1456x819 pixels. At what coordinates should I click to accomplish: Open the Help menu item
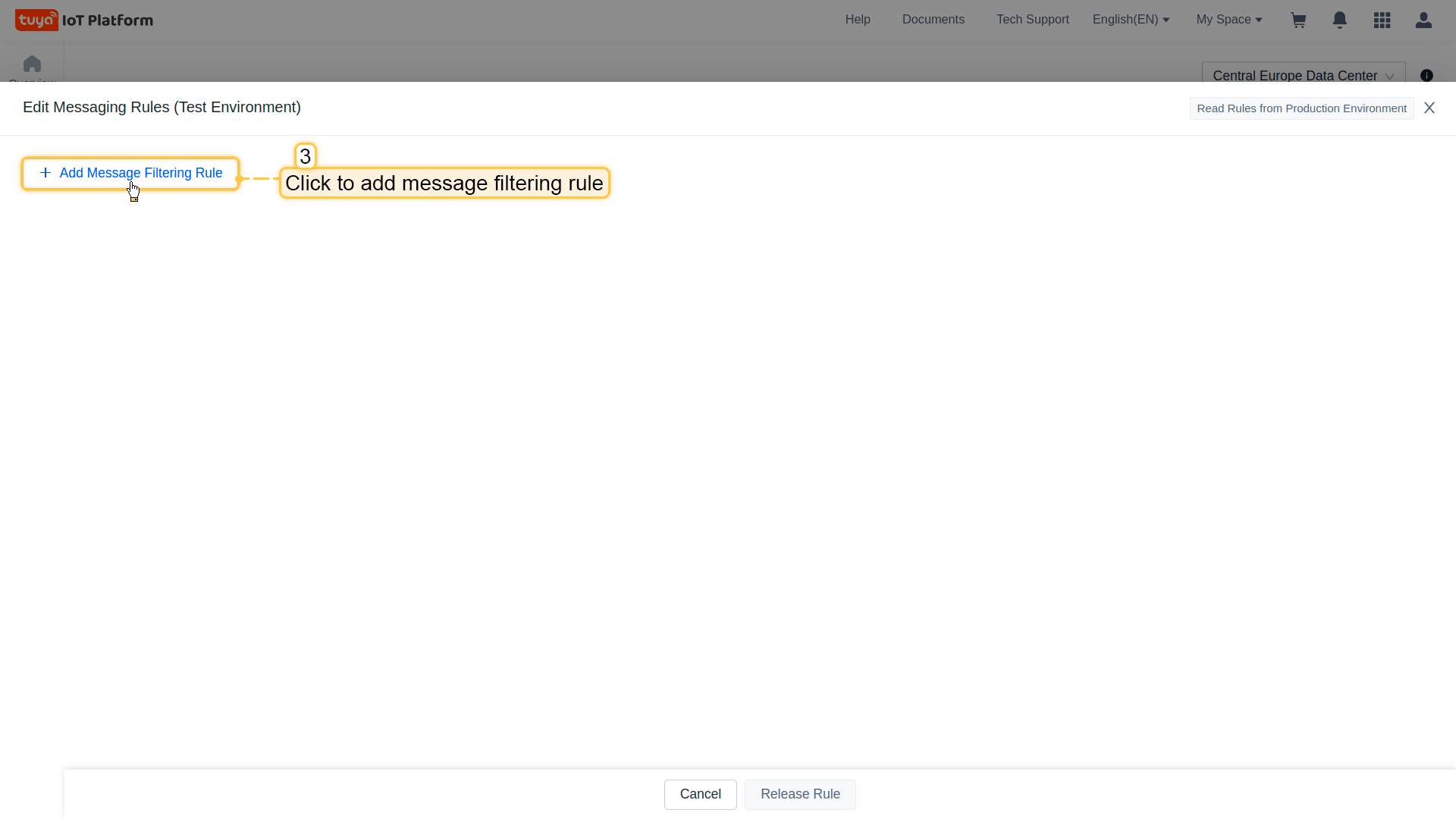click(858, 20)
